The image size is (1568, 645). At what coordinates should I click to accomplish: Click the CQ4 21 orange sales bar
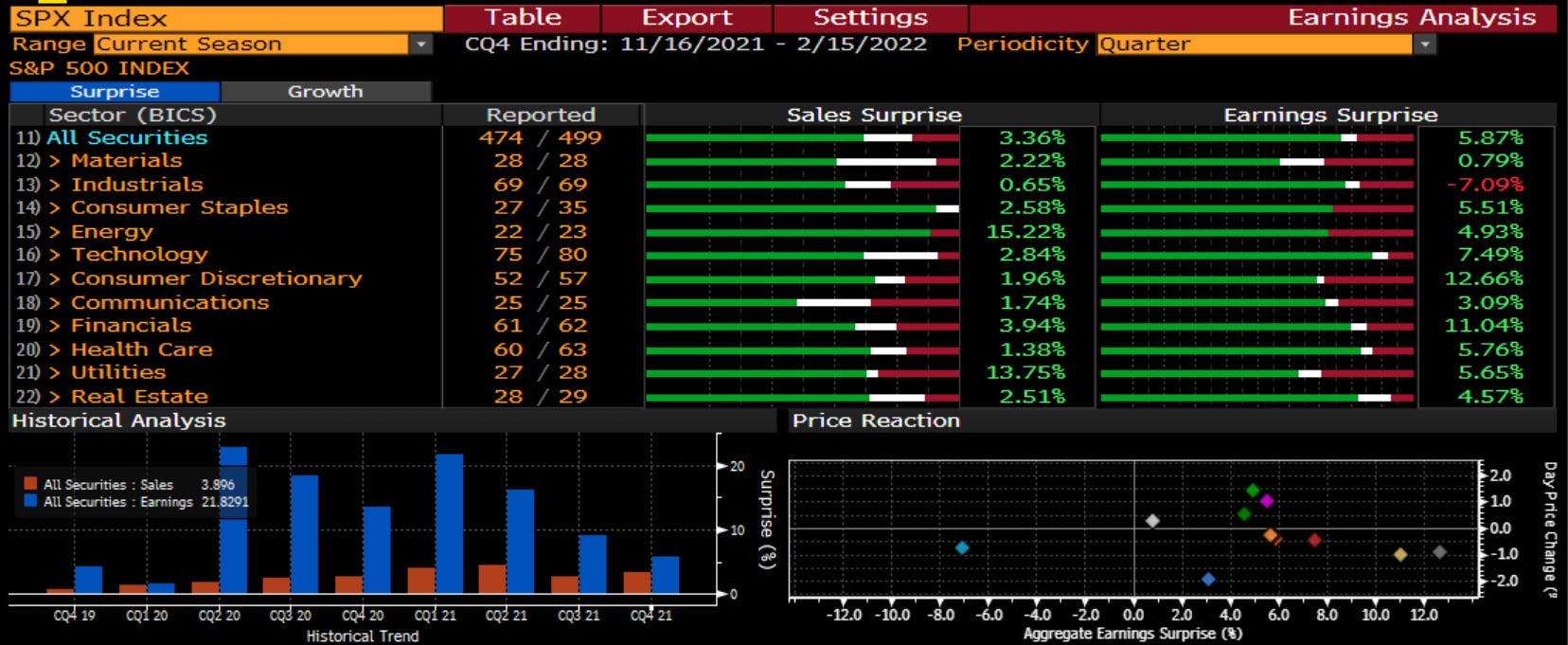637,582
